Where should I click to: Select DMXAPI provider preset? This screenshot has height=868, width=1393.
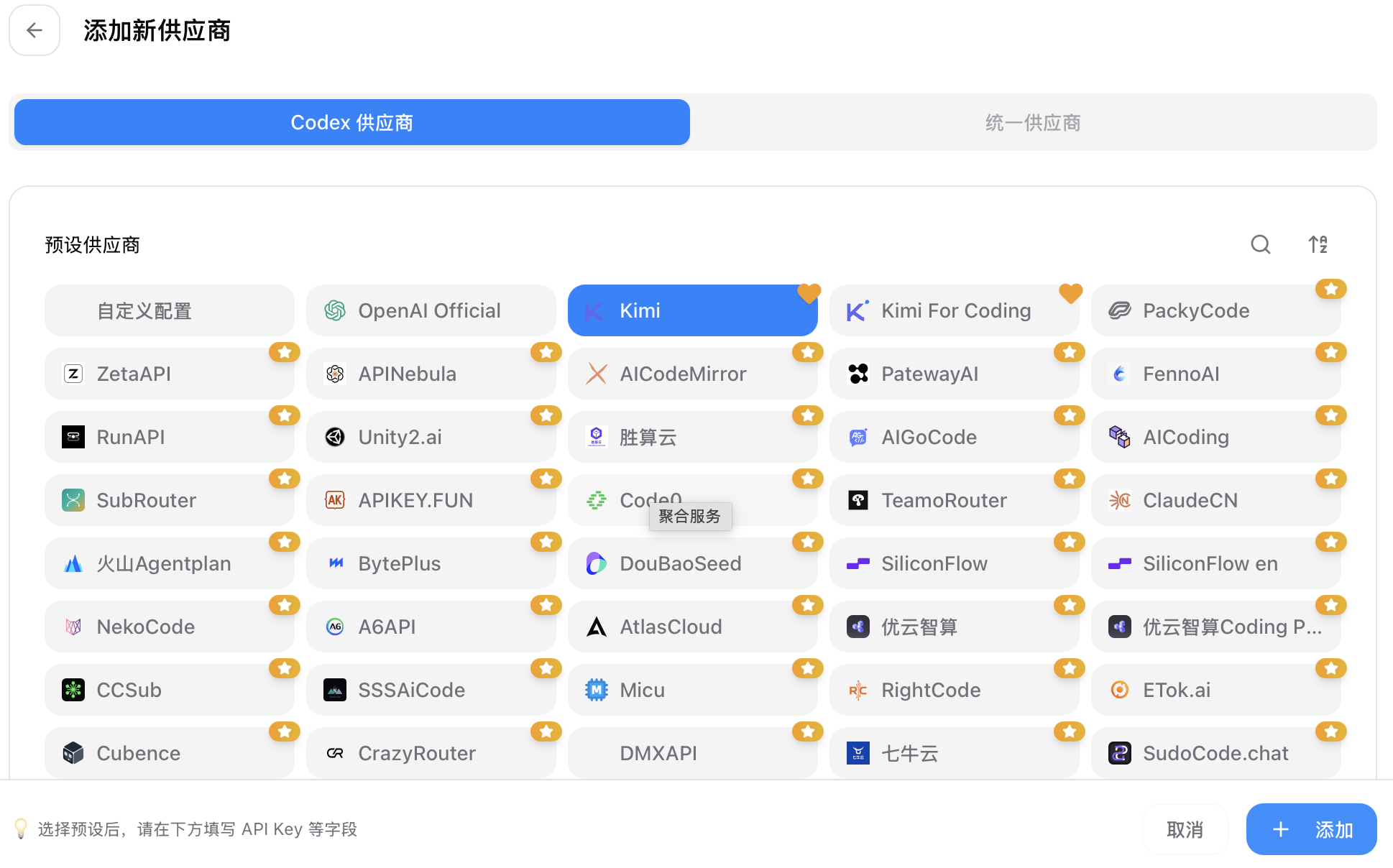coord(693,753)
